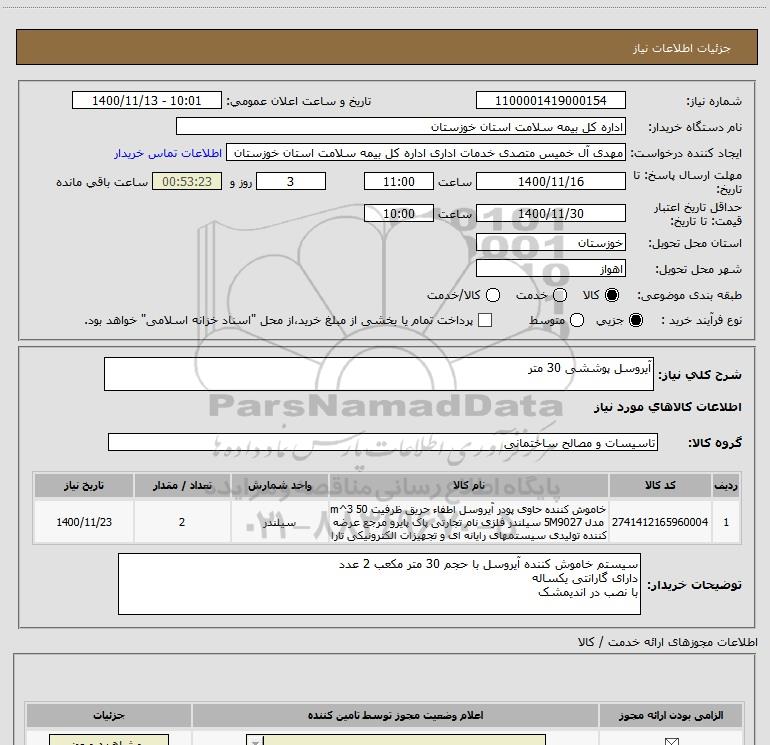Click the validity time field 10:00
The image size is (770, 745).
pos(399,213)
